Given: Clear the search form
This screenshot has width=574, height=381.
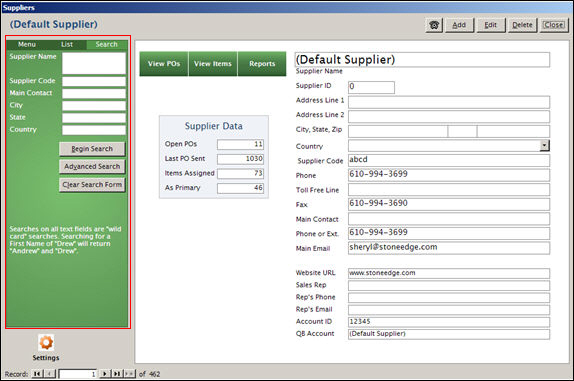Looking at the screenshot, I should pyautogui.click(x=92, y=184).
